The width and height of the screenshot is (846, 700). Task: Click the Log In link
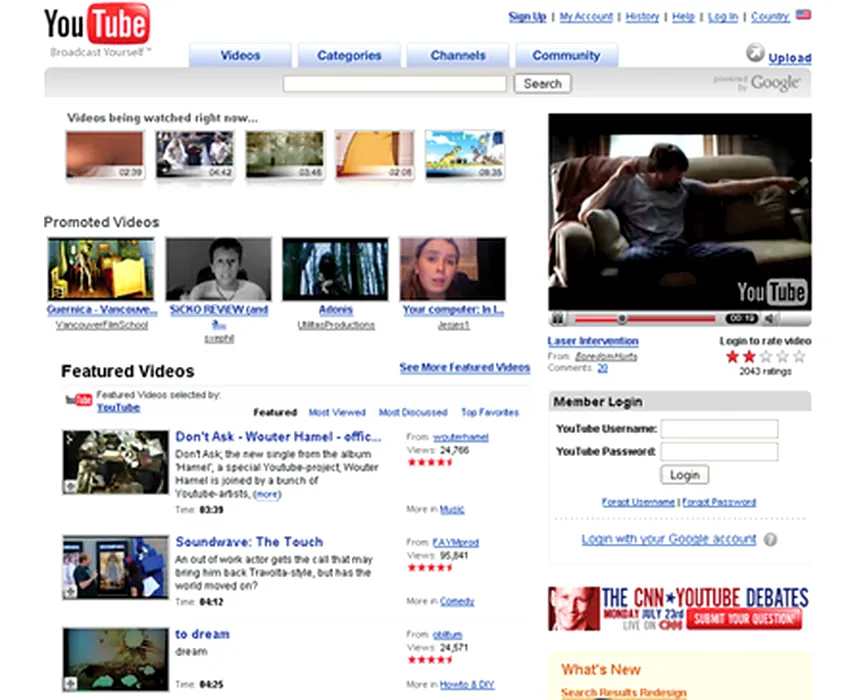722,17
